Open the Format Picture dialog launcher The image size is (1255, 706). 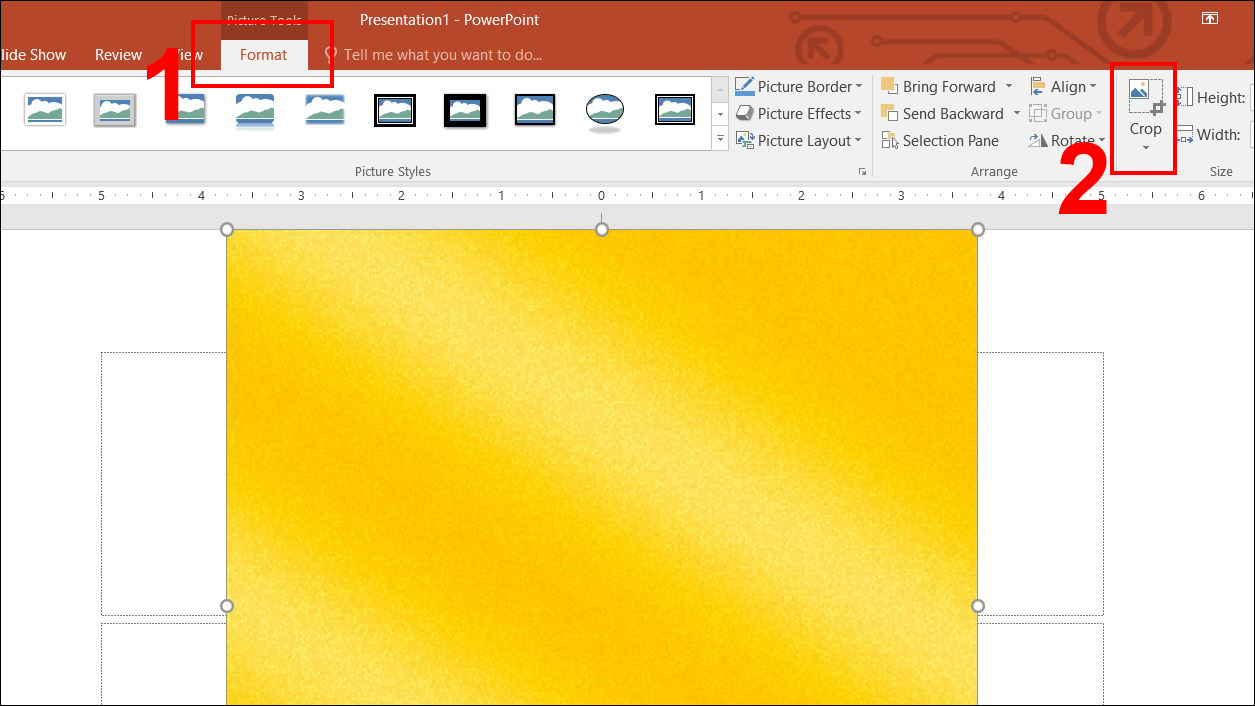(862, 172)
